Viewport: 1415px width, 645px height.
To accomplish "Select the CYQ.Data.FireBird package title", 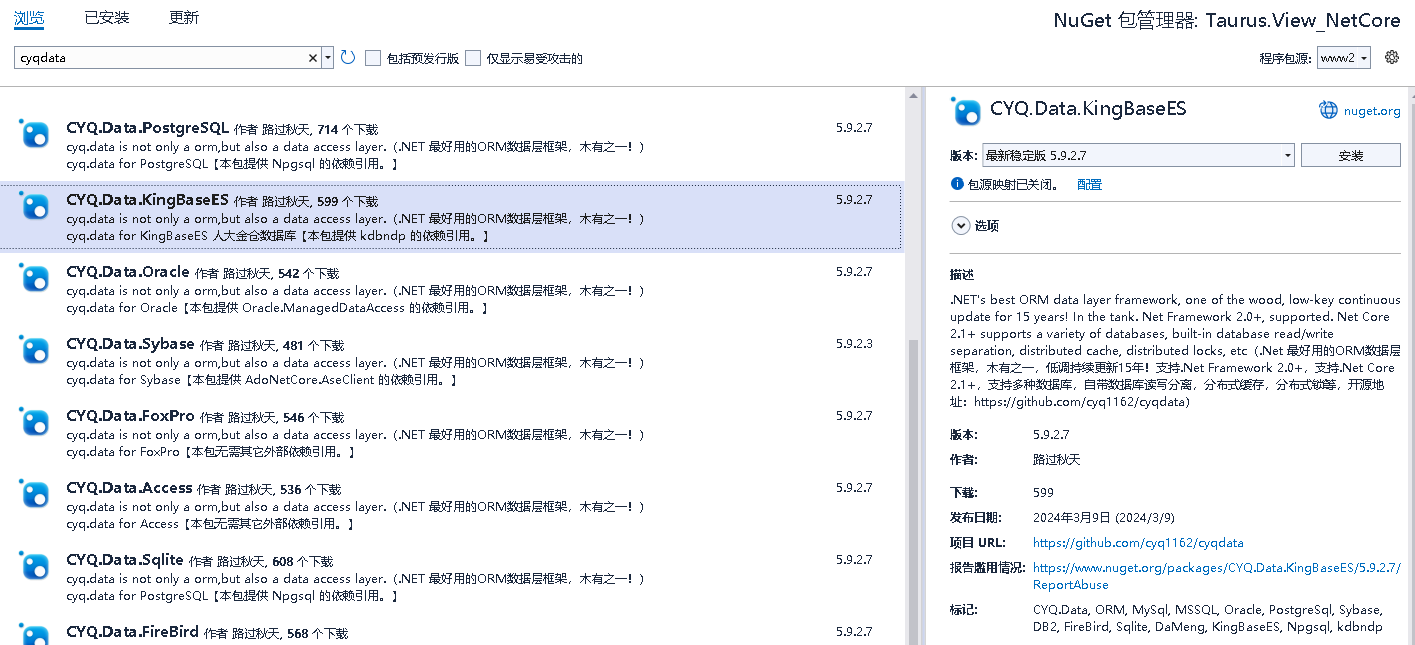I will point(132,632).
